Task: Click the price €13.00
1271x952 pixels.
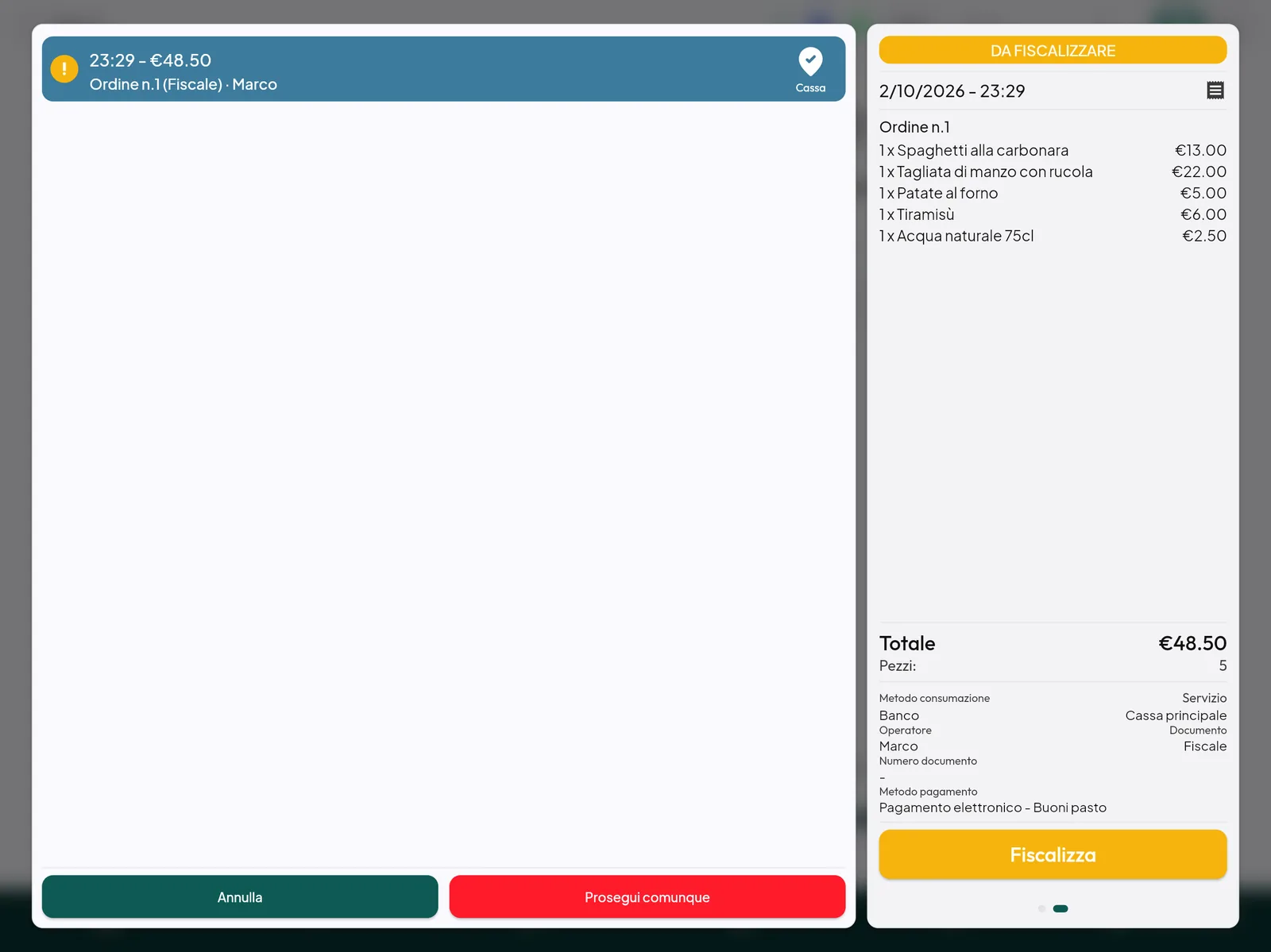Action: click(1200, 150)
